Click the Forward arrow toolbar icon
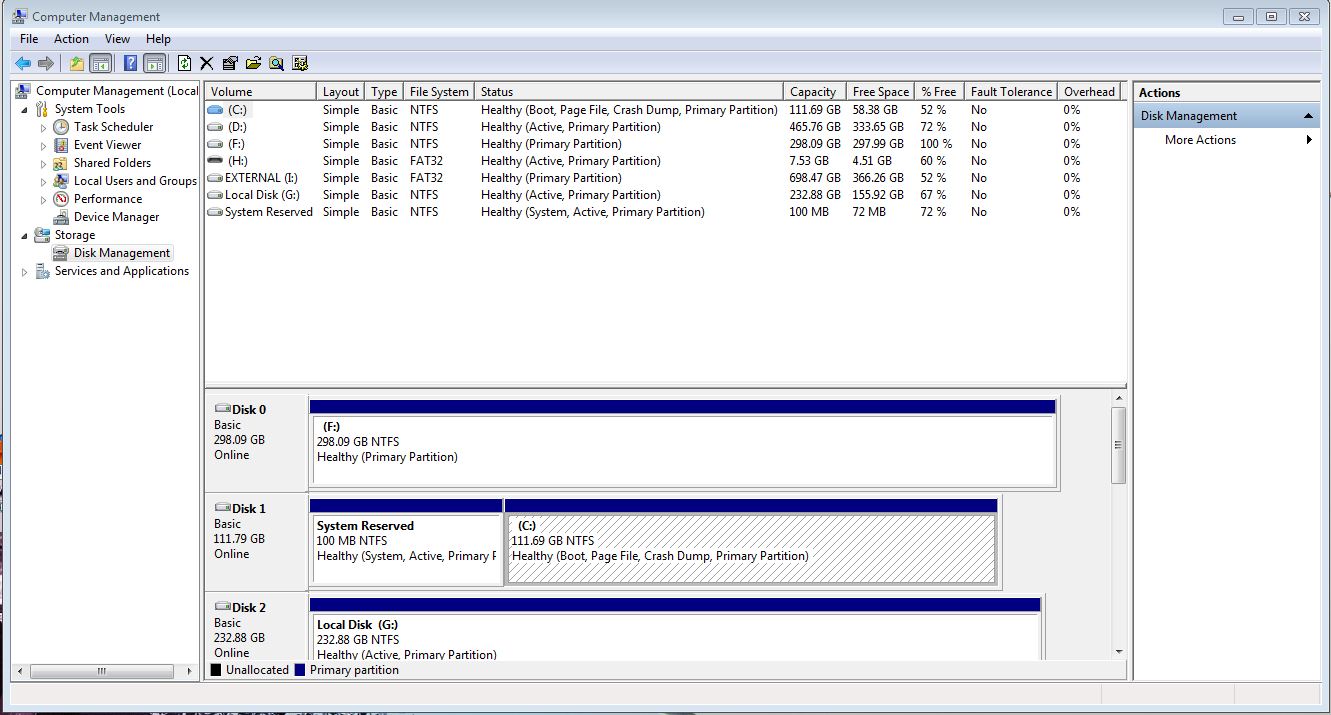1331x715 pixels. [45, 63]
